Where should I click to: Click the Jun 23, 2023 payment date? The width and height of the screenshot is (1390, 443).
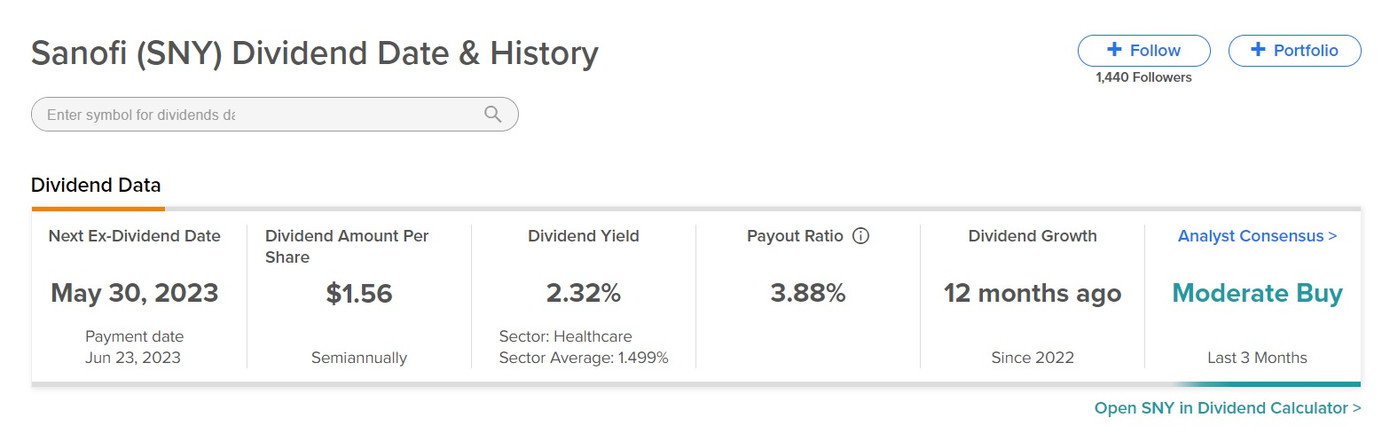pyautogui.click(x=134, y=357)
